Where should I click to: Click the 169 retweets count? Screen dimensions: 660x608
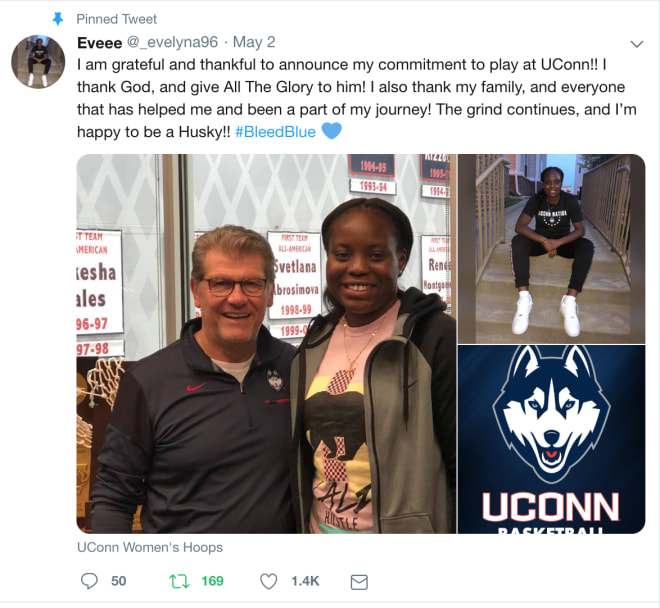[213, 581]
